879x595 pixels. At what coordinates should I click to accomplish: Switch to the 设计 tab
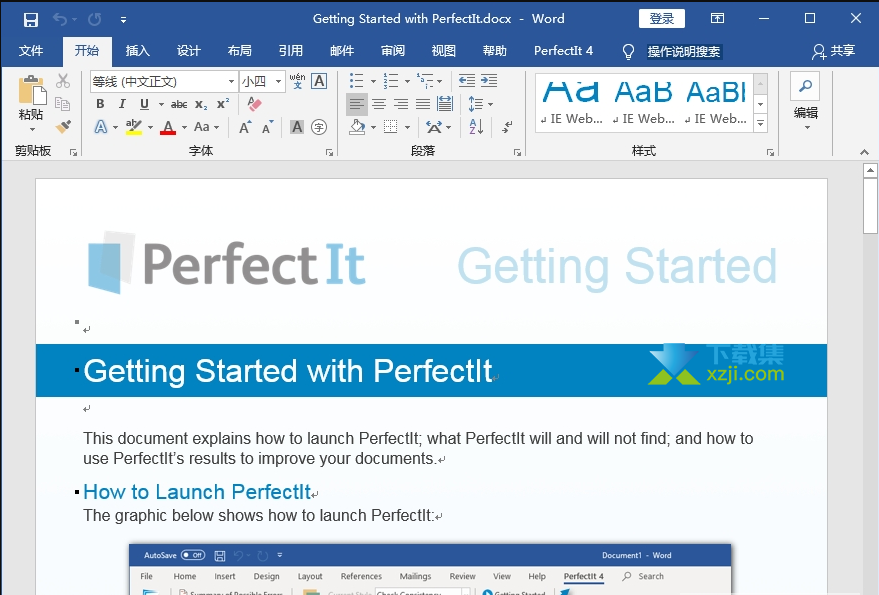coord(188,51)
